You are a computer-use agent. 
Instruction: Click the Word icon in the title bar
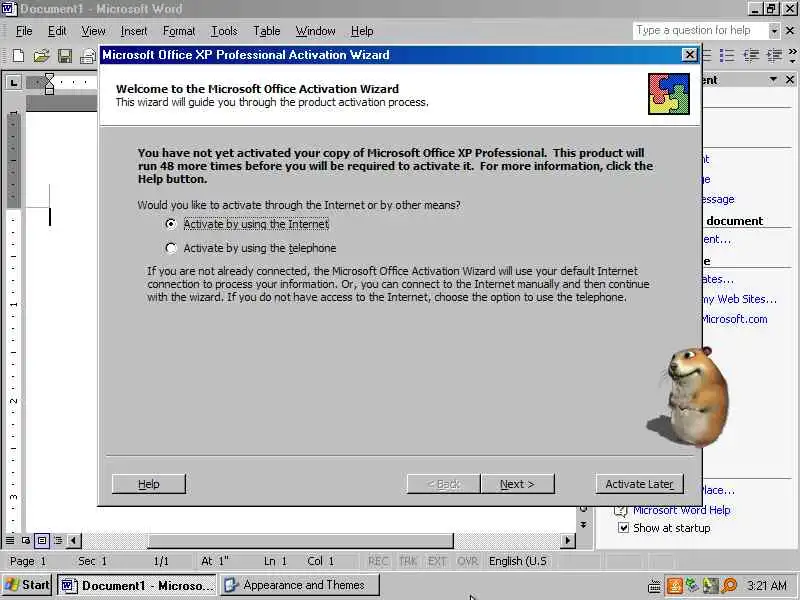[x=9, y=9]
